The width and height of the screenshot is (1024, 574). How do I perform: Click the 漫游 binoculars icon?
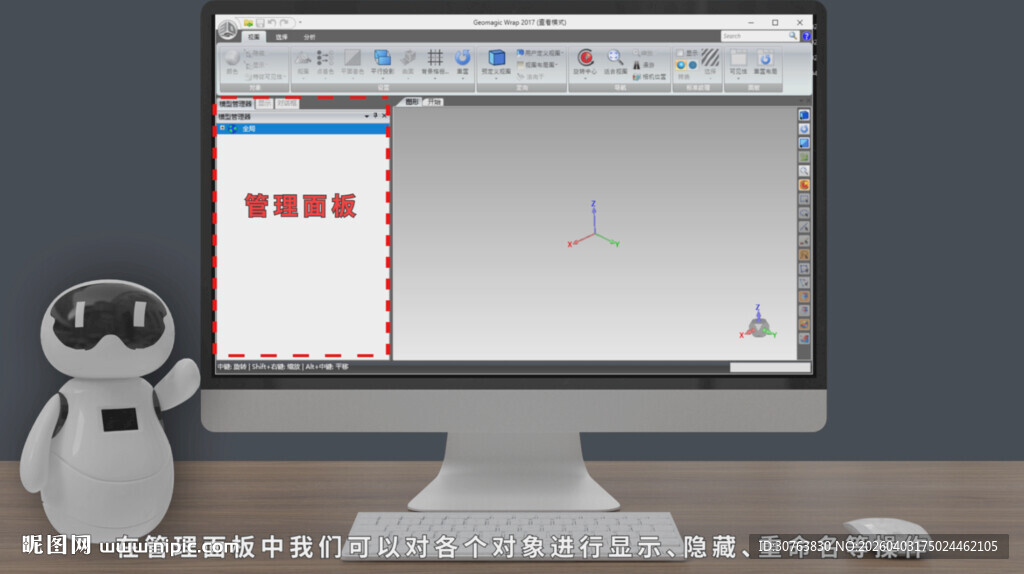636,65
